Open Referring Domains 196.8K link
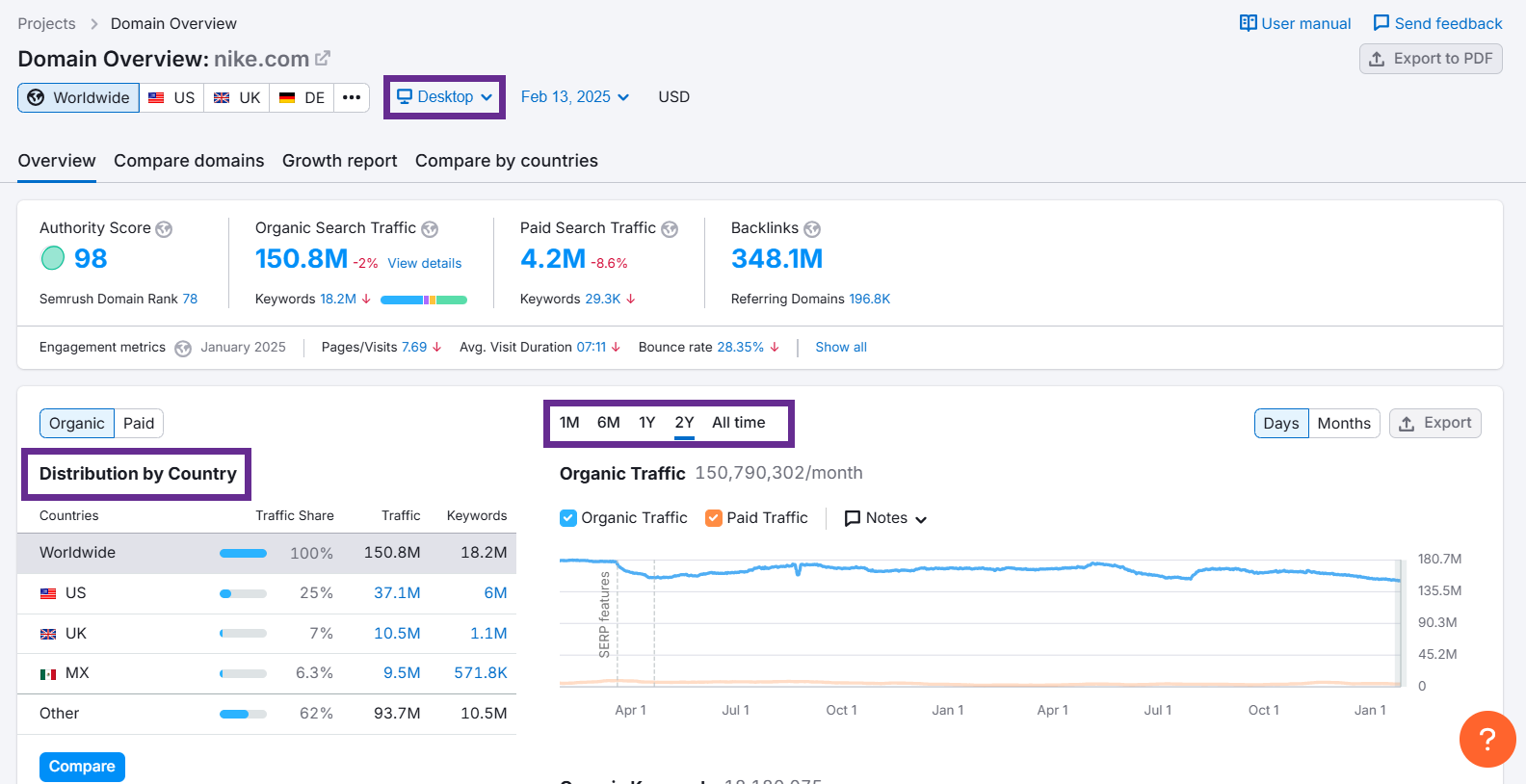The width and height of the screenshot is (1526, 784). point(870,300)
